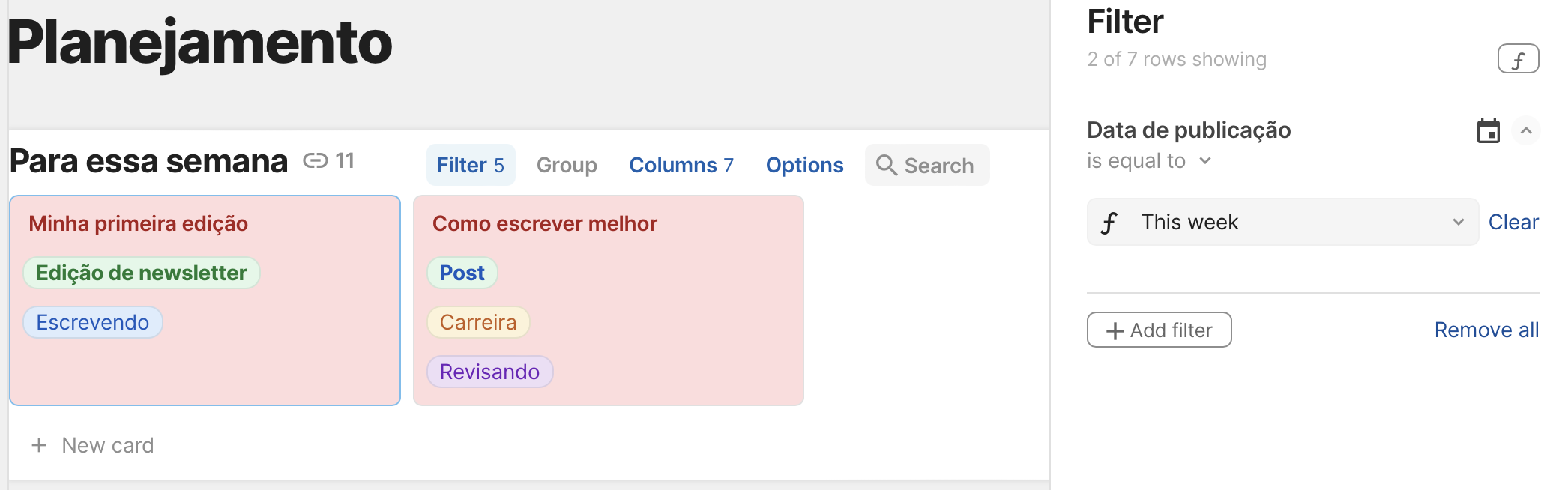Screen dimensions: 1568x490
Task: Click the Add filter button
Action: pos(1159,330)
